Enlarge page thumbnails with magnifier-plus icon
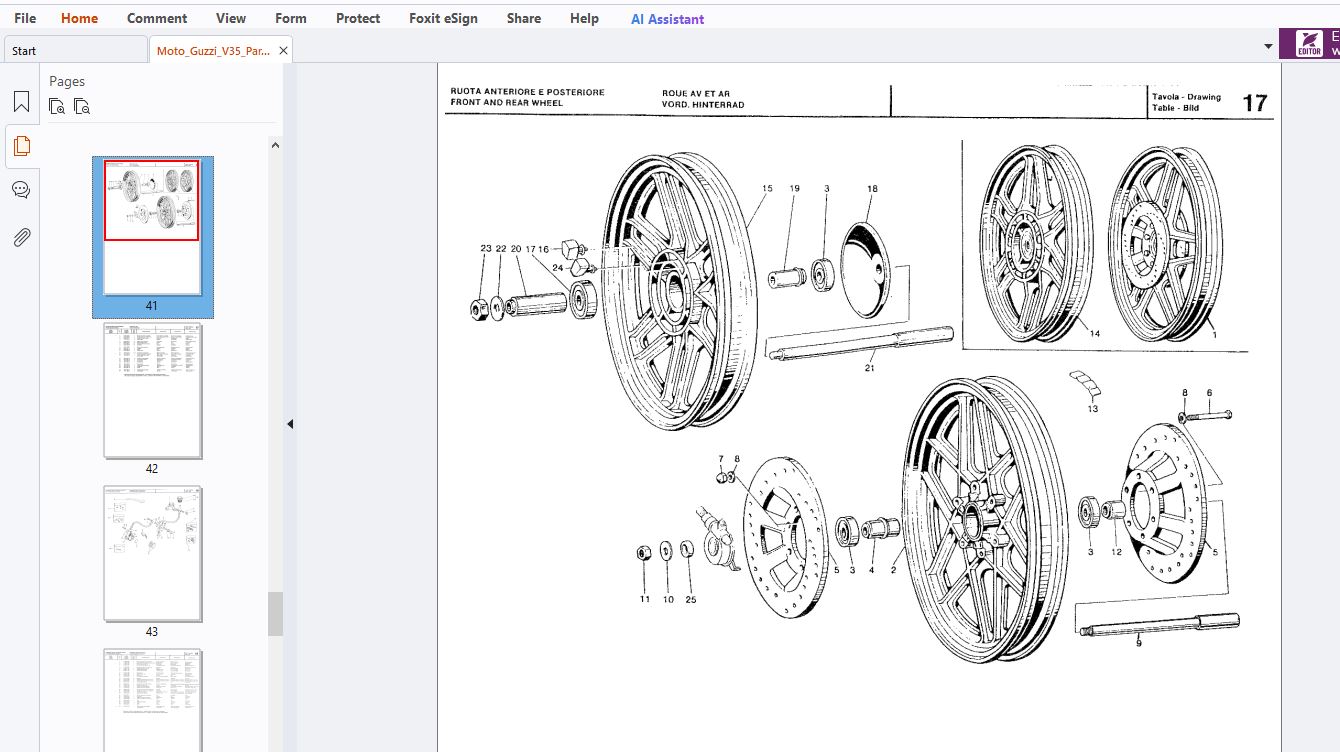The image size is (1340, 752). coord(57,106)
